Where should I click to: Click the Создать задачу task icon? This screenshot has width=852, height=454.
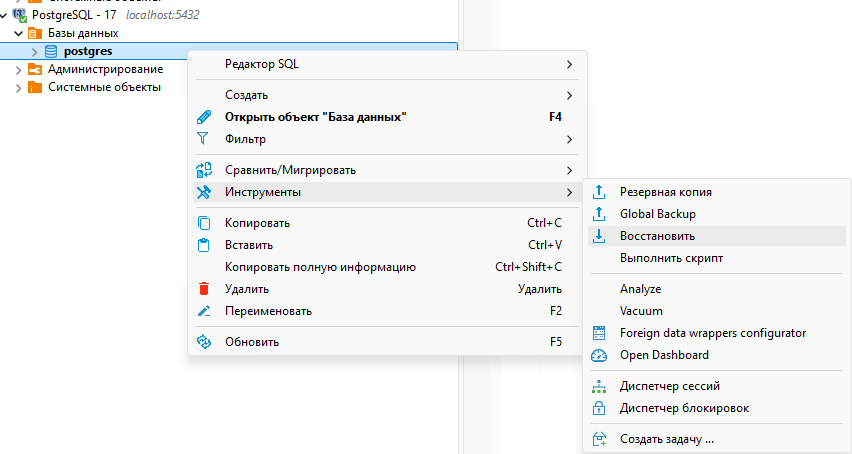click(x=599, y=439)
